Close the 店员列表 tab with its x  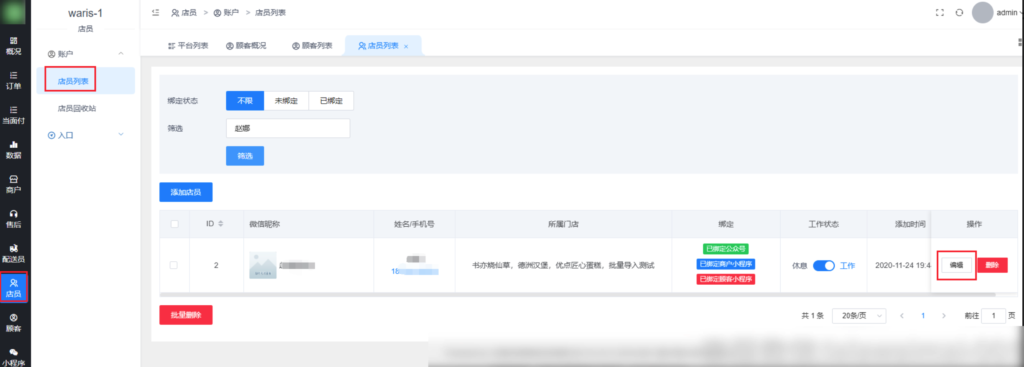(406, 46)
